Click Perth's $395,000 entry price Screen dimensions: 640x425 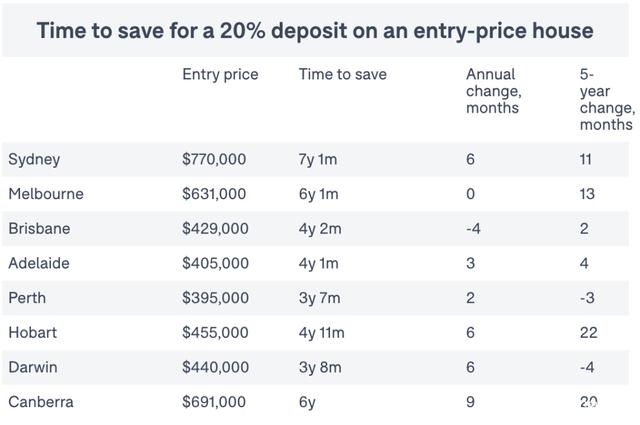(214, 298)
